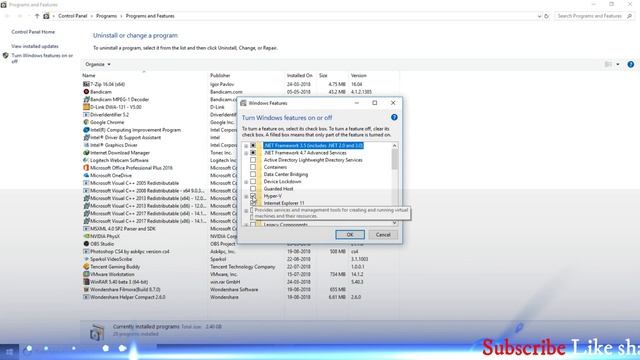Viewport: 640px width, 360px height.
Task: Click the Intel Computing Improvement Program icon
Action: click(86, 130)
